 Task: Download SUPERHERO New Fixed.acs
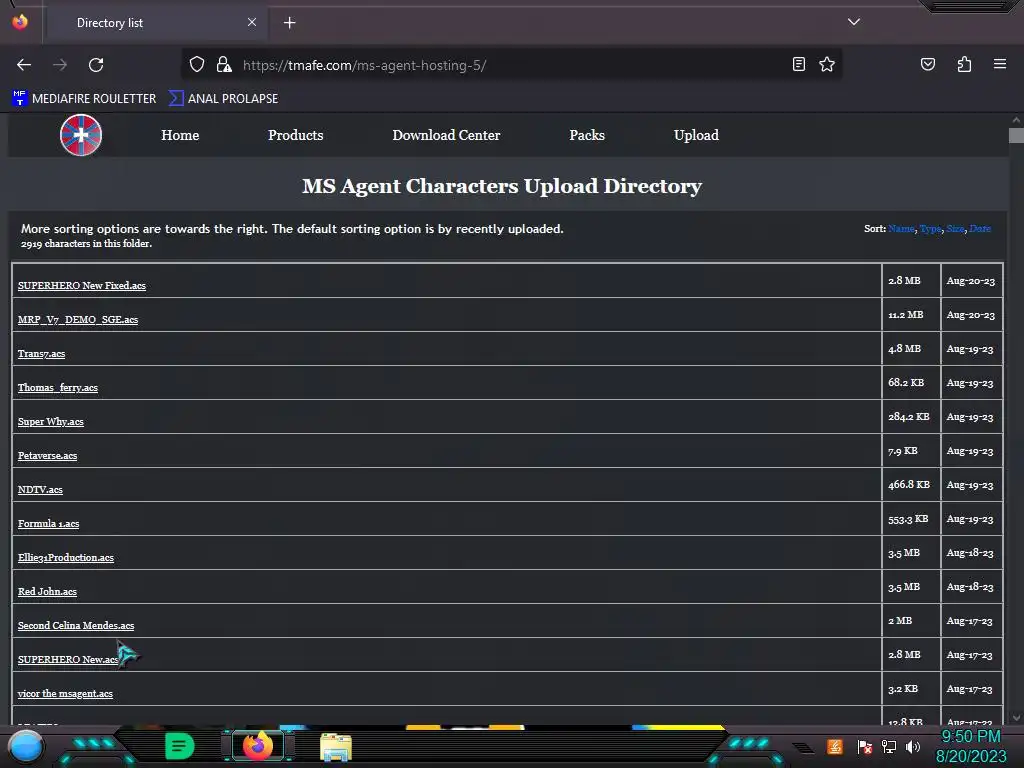coord(82,285)
